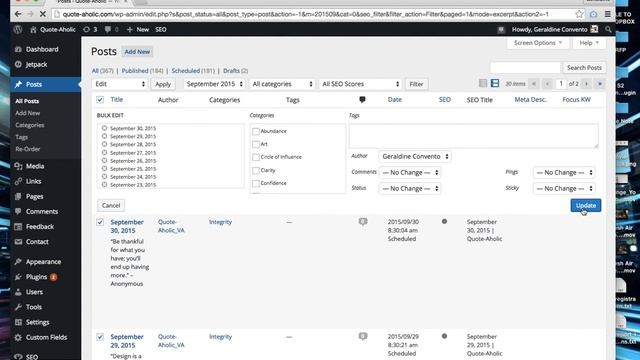Click the Update button
Image resolution: width=640 pixels, height=360 pixels.
585,205
